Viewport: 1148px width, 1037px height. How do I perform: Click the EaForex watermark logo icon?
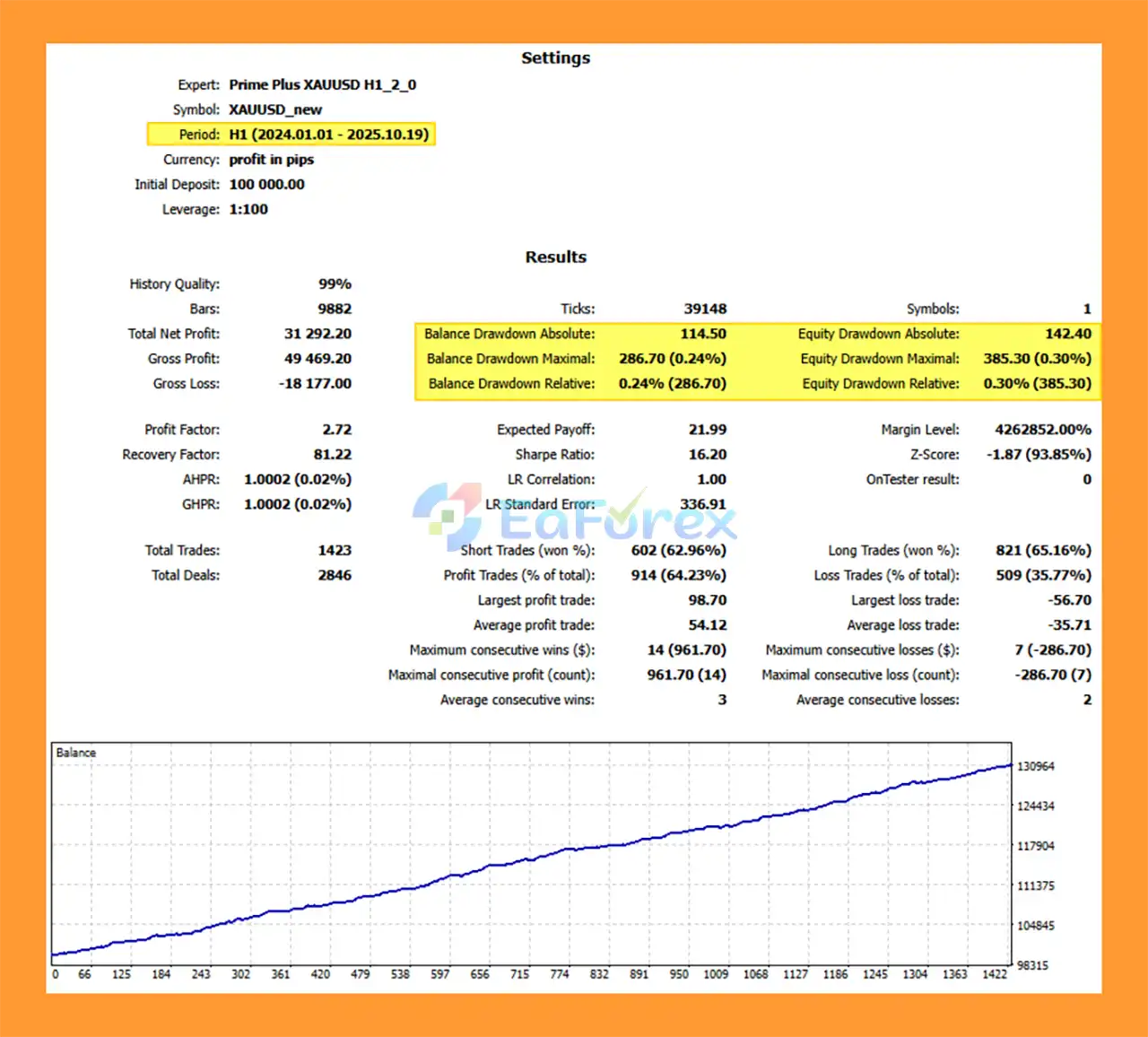[x=448, y=515]
